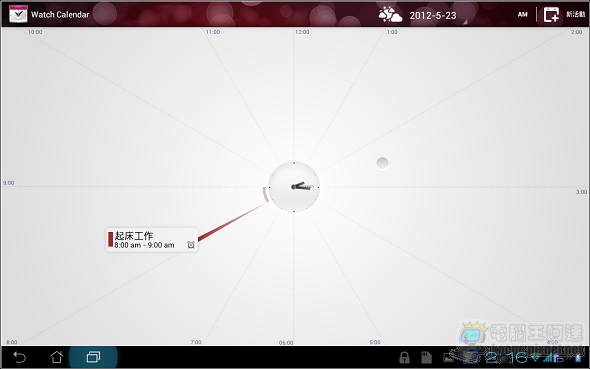Select the 12:00 hour label
Viewport: 590px width, 369px height.
pos(302,32)
